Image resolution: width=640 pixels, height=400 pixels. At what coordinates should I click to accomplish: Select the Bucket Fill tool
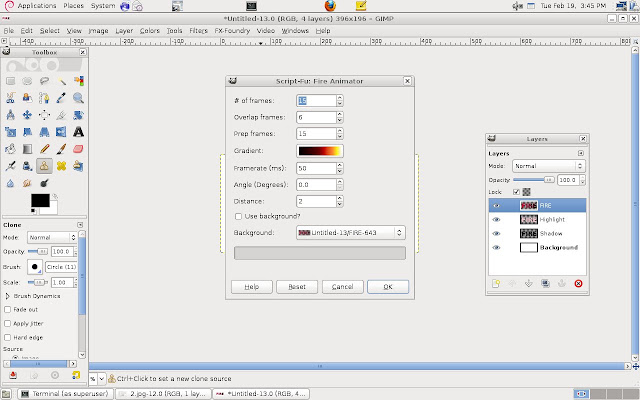click(10, 149)
